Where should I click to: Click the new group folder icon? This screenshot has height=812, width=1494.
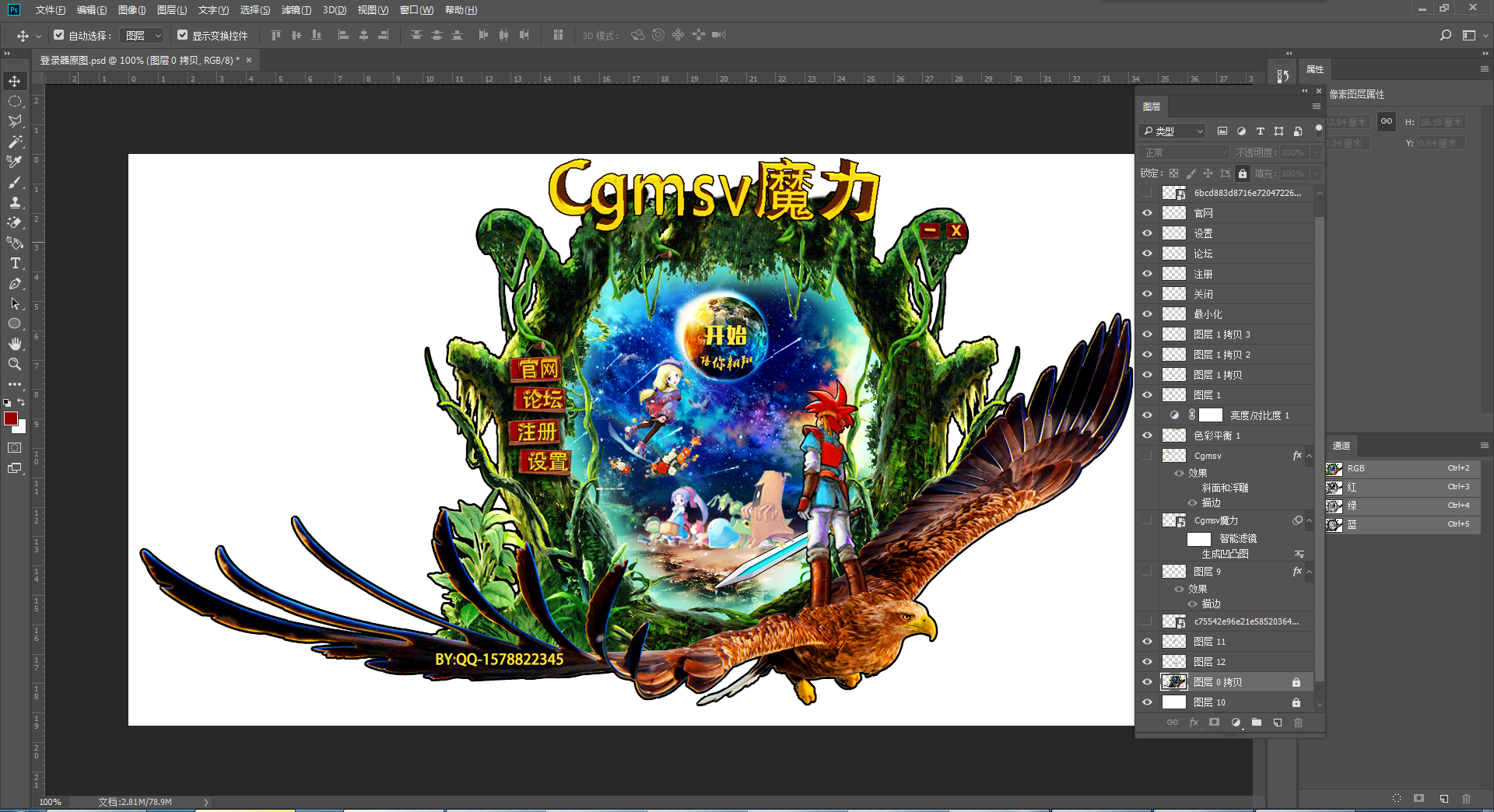click(x=1257, y=723)
